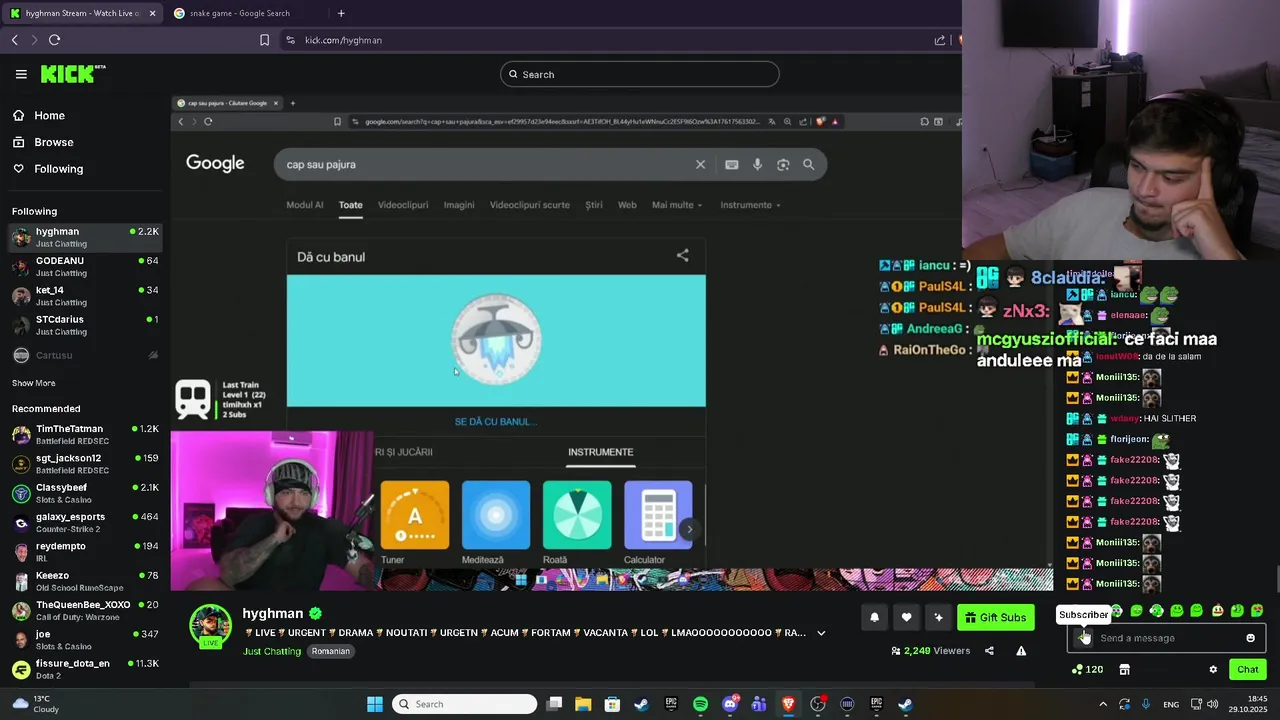Toggle microphone icon in system tray
The image size is (1280, 720).
pyautogui.click(x=1146, y=704)
